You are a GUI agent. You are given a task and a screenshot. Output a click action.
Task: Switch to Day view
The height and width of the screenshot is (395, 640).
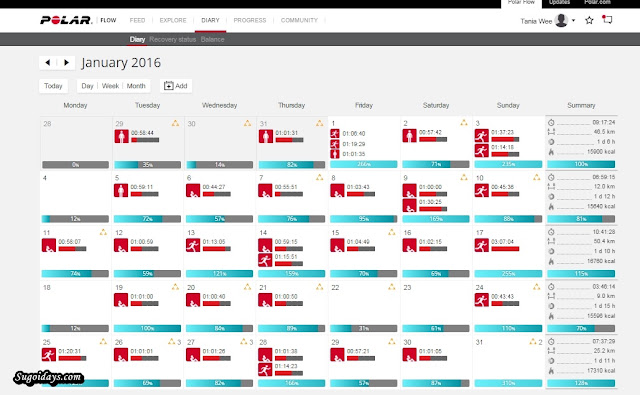point(87,86)
